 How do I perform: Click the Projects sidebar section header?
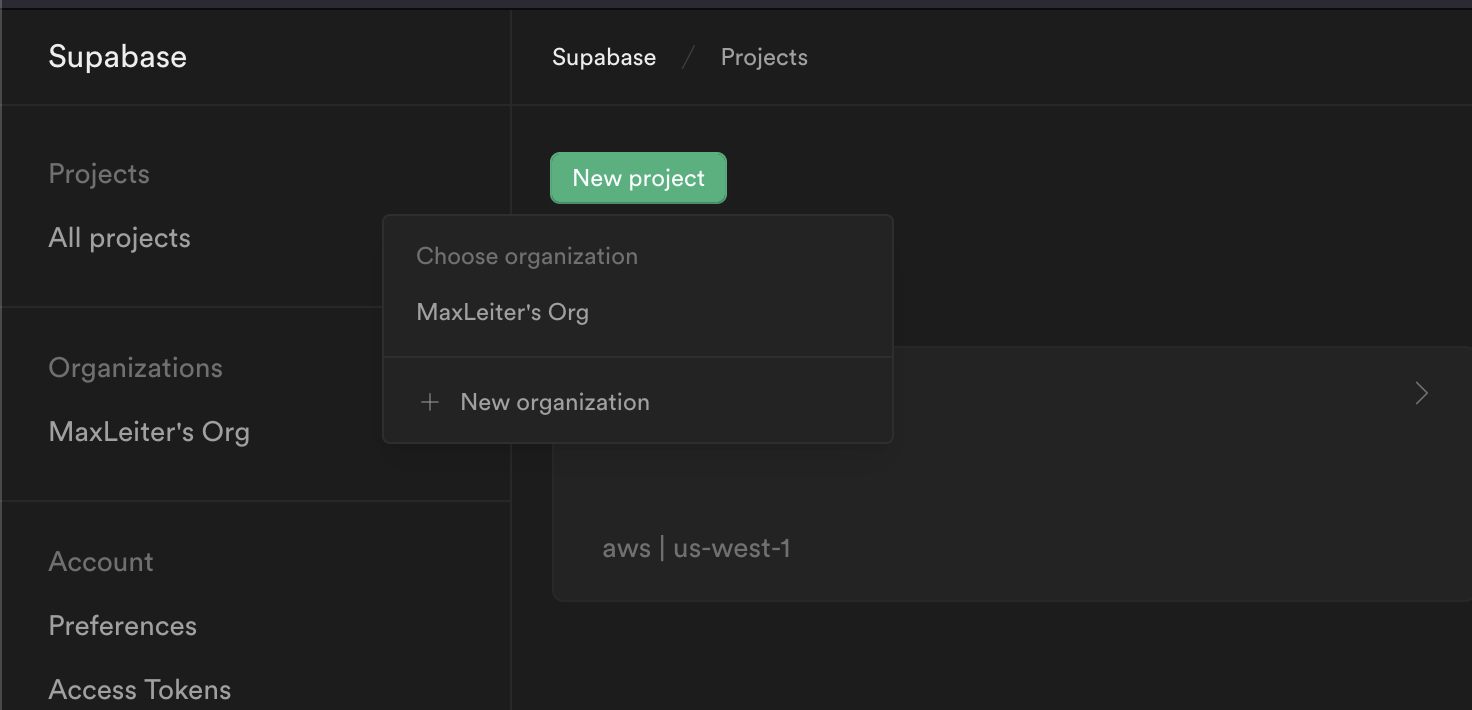[98, 173]
